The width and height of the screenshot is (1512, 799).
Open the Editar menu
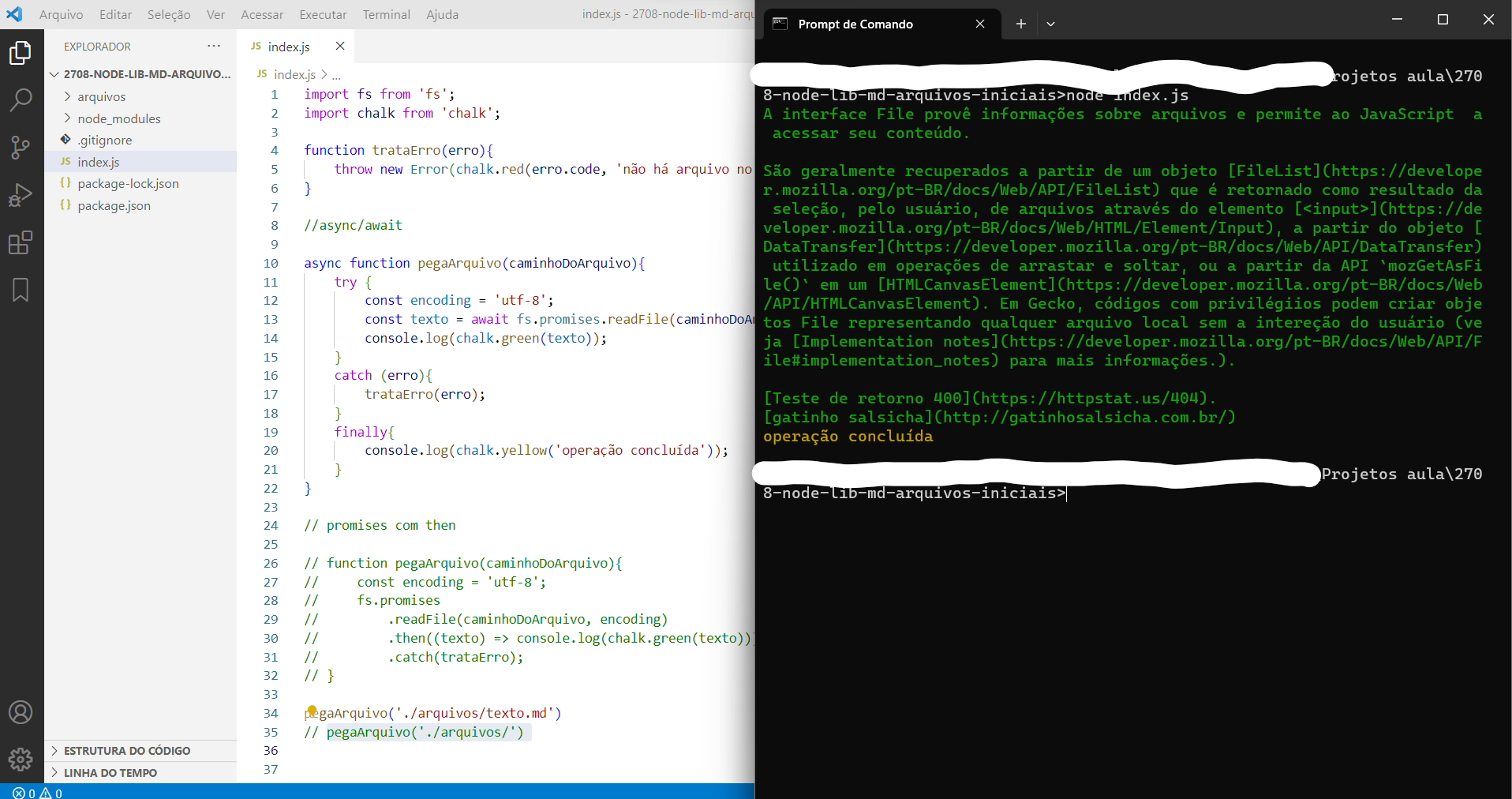[115, 14]
